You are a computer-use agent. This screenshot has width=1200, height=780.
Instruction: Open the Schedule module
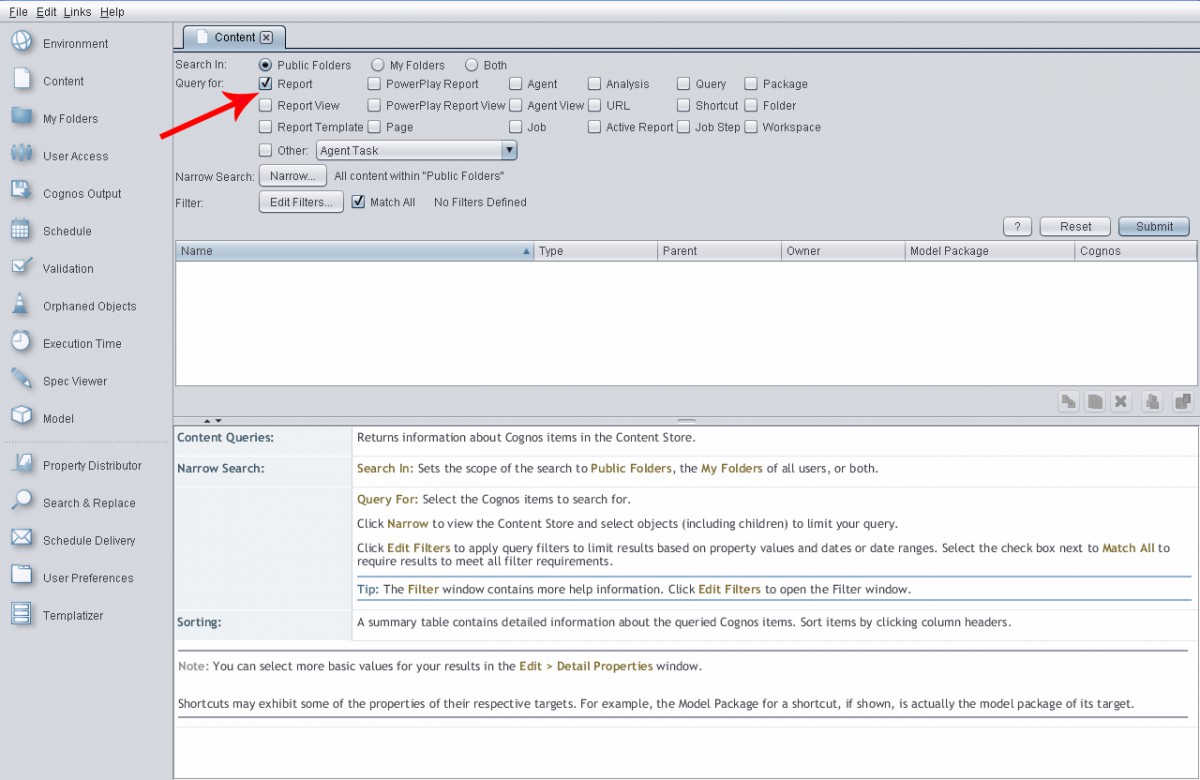tap(52, 231)
